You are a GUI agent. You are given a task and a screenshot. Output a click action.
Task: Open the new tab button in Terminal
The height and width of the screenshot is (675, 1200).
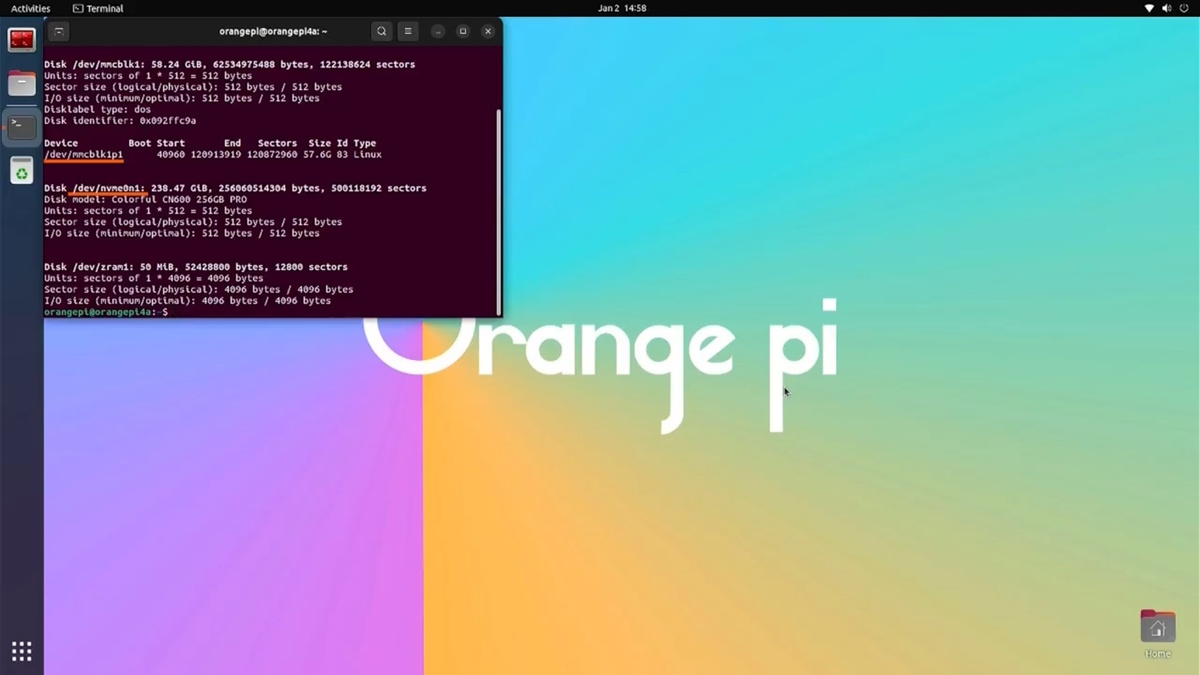(59, 31)
